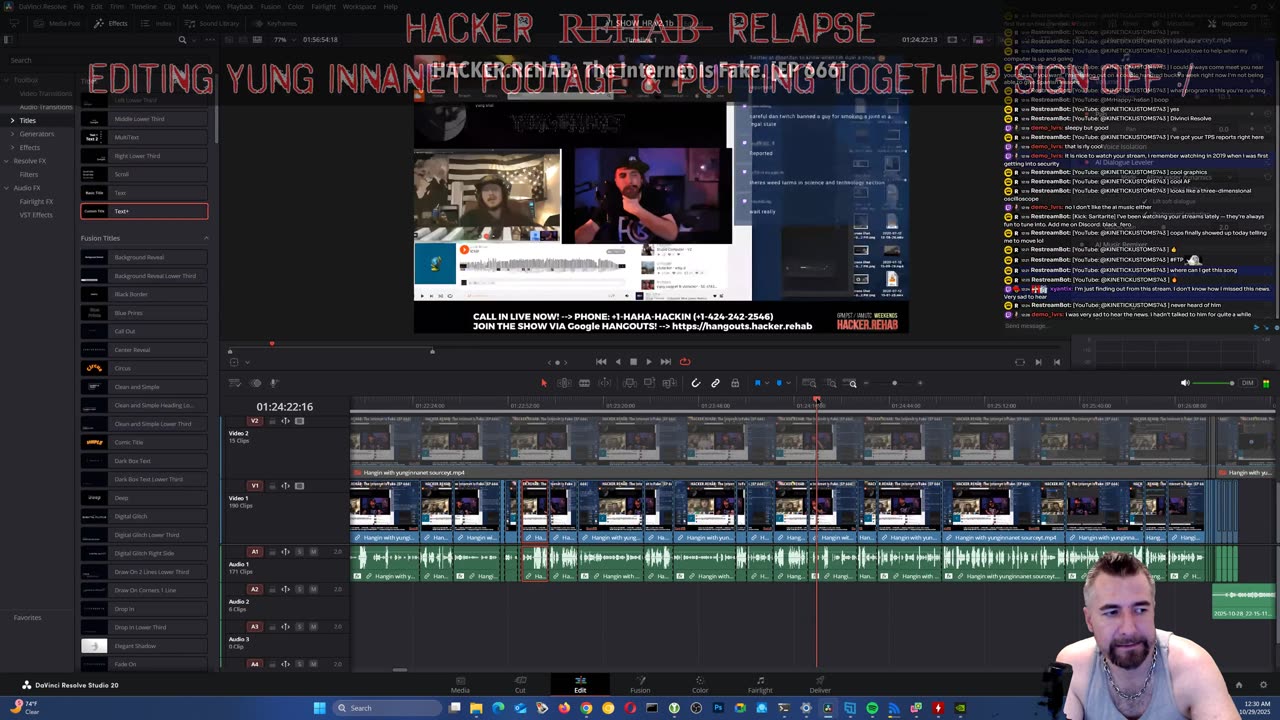The width and height of the screenshot is (1280, 720).
Task: Click the Custom Zoom icon
Action: pyautogui.click(x=852, y=383)
